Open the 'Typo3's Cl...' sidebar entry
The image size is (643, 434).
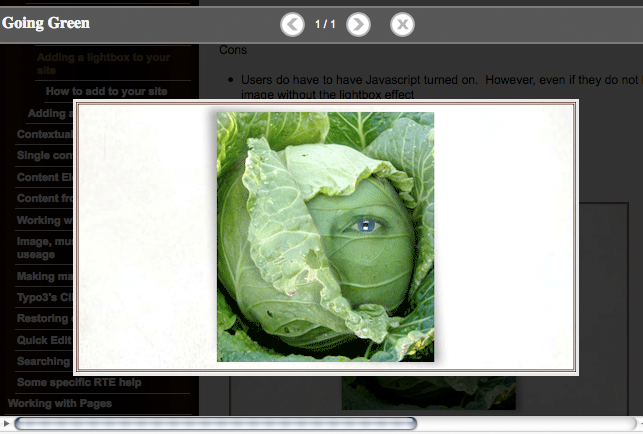tap(43, 298)
